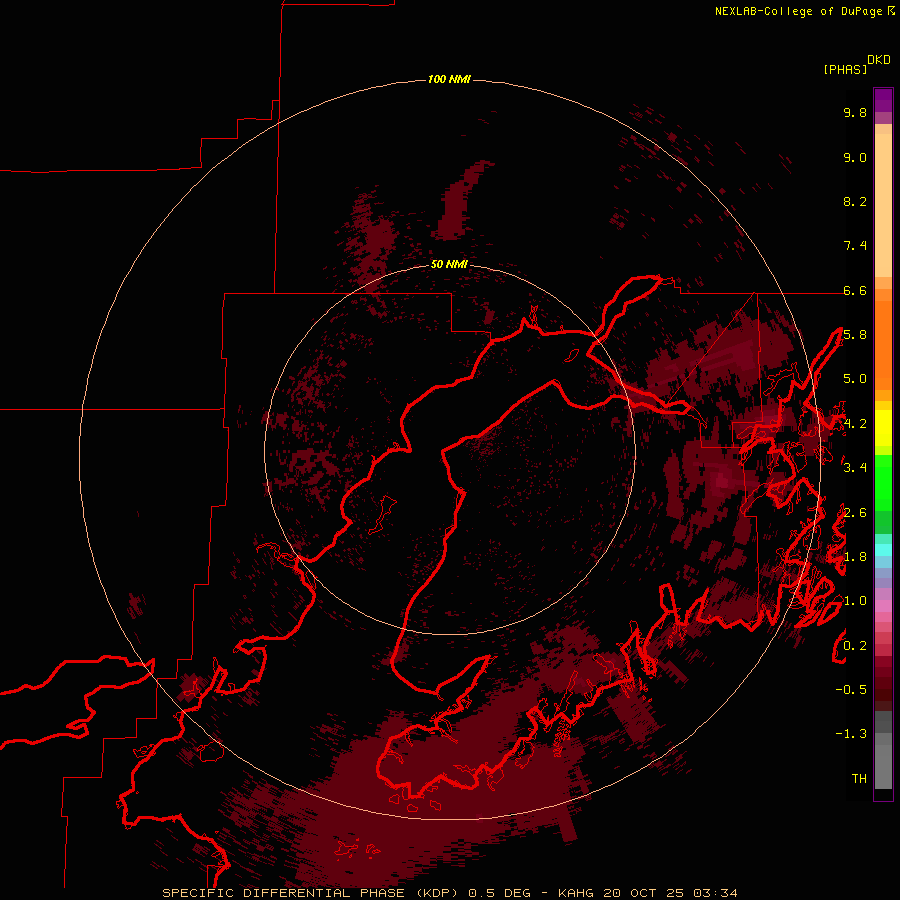Pick the peach band of the color scale
The width and height of the screenshot is (900, 900).
[x=883, y=204]
